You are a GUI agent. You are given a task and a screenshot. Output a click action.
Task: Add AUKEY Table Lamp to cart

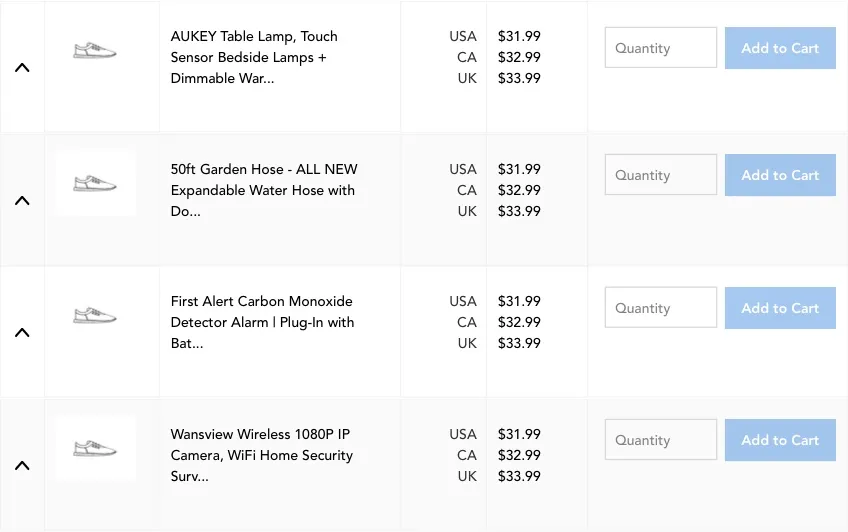780,48
